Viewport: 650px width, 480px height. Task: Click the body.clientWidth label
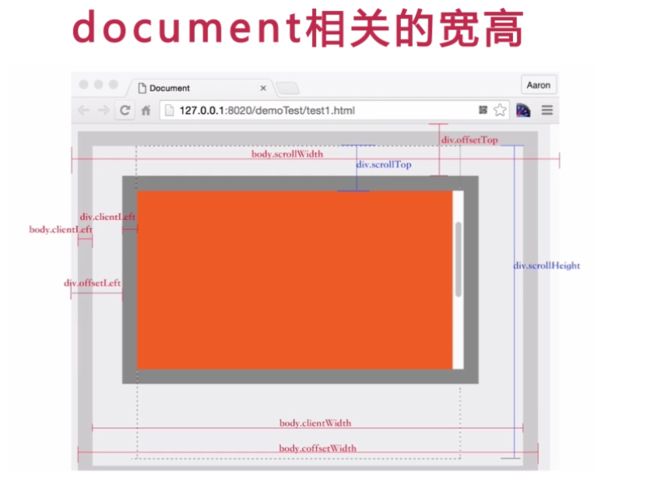click(x=315, y=423)
